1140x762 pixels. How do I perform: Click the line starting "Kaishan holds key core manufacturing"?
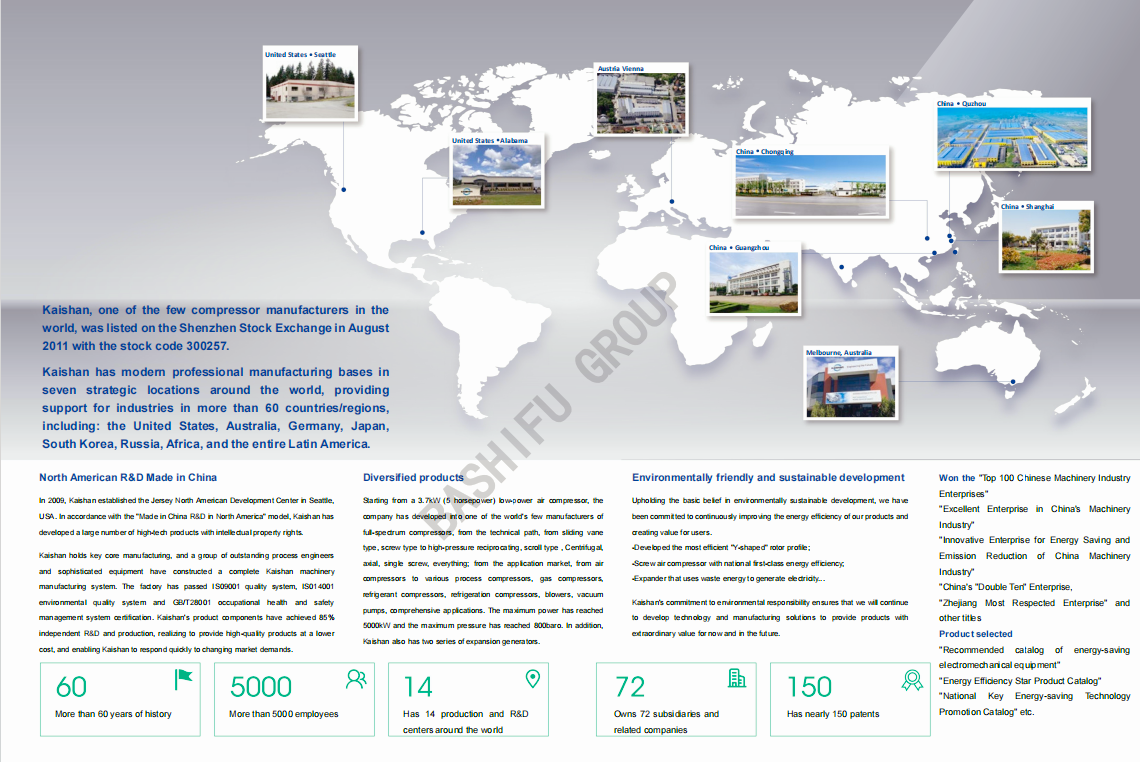tap(186, 556)
